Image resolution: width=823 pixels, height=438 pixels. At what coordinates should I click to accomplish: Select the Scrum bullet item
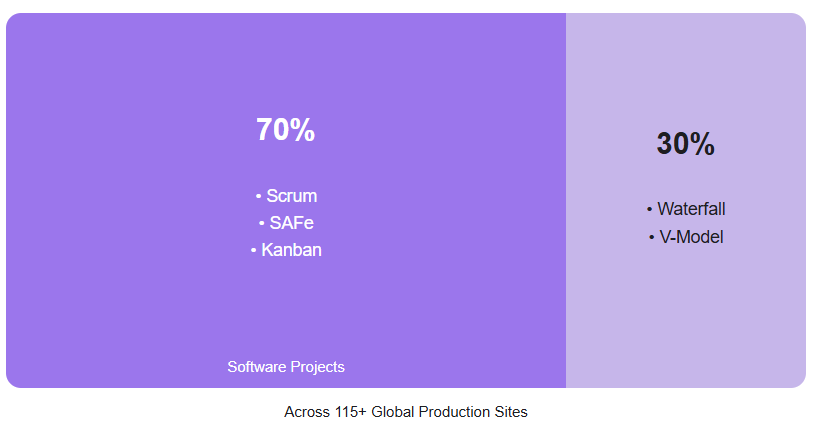pos(286,196)
